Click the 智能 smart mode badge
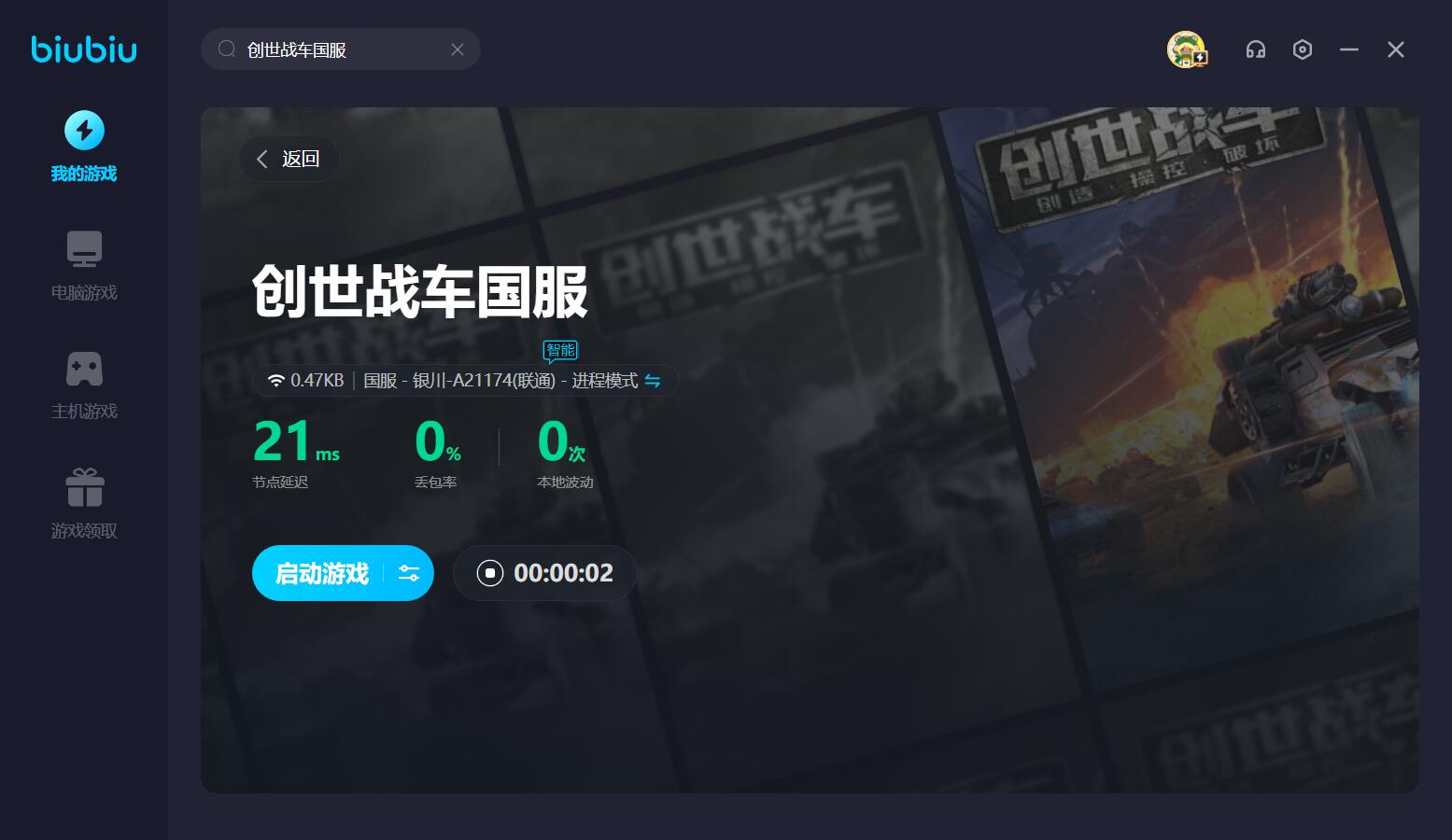Viewport: 1452px width, 840px height. click(560, 350)
